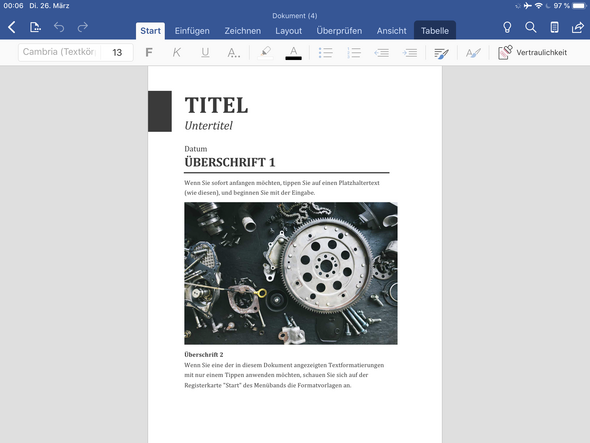Decrease the paragraph indent

coord(382,52)
